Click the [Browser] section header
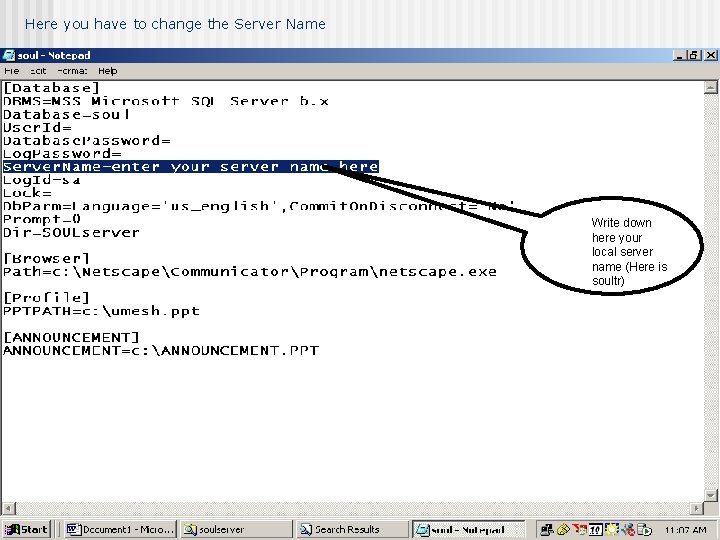The height and width of the screenshot is (540, 720). (x=46, y=259)
